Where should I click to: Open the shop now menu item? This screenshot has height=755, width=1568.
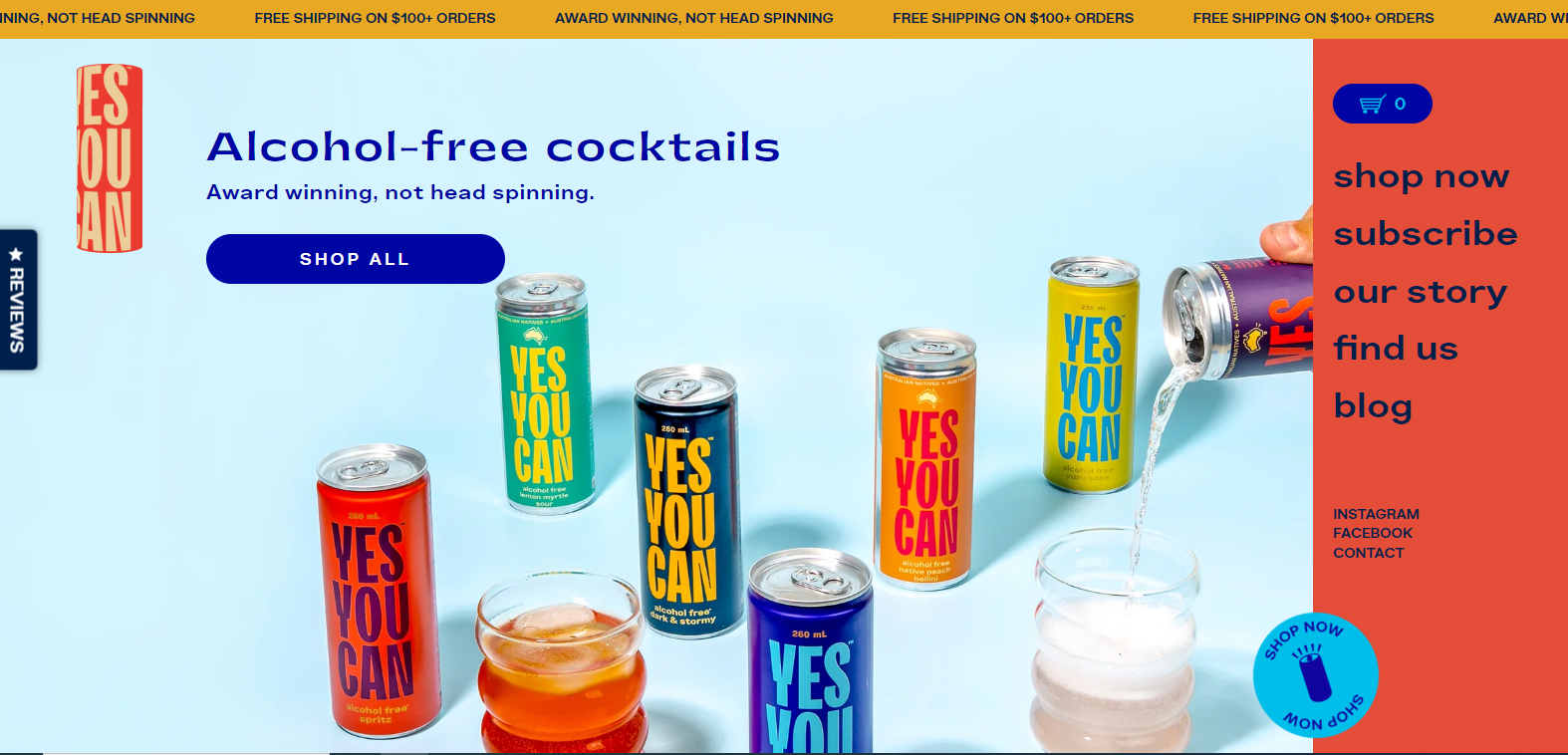[1422, 176]
